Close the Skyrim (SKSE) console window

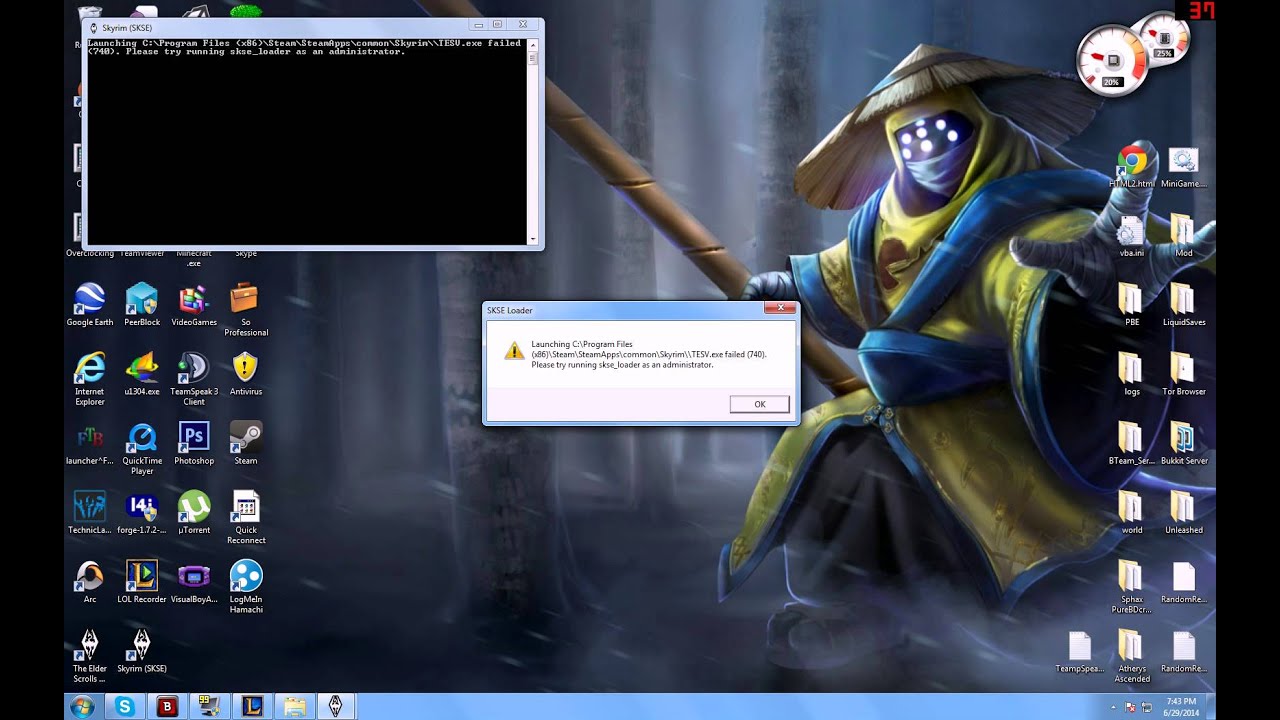pyautogui.click(x=523, y=24)
